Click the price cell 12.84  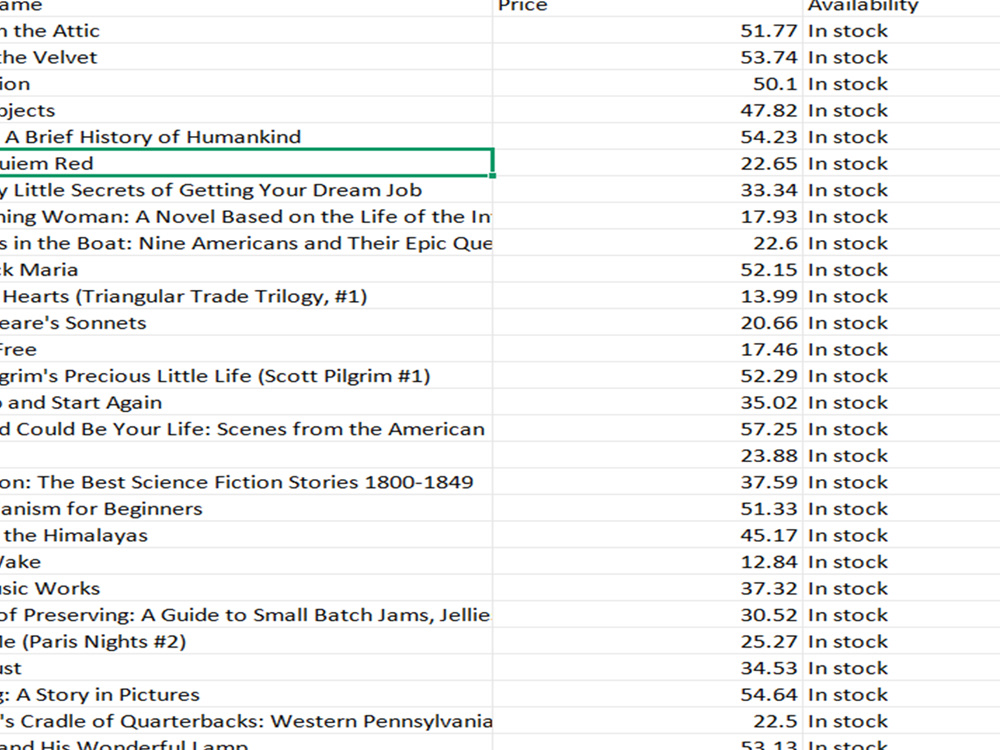click(x=647, y=562)
